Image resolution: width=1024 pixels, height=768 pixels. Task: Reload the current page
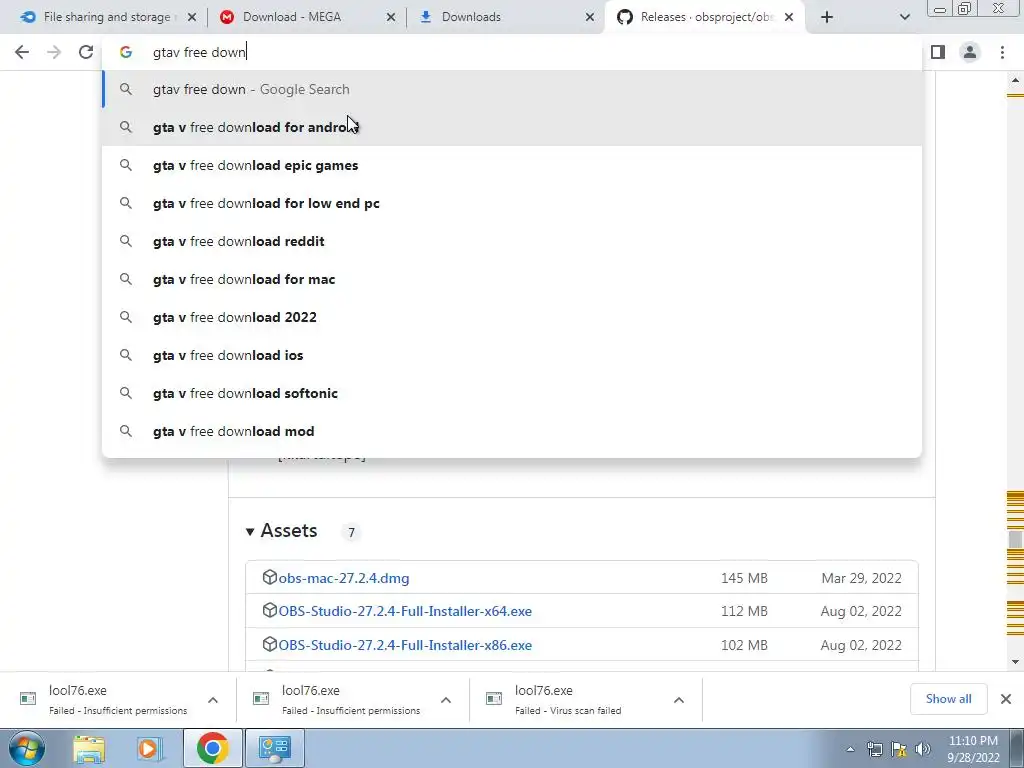click(86, 52)
